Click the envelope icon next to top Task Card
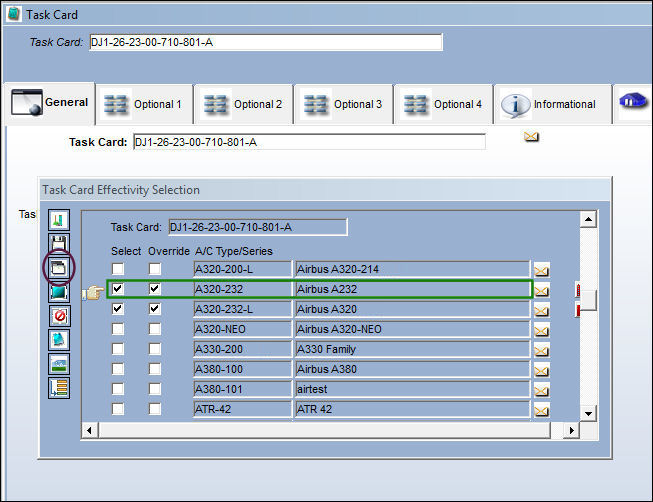 (x=531, y=137)
